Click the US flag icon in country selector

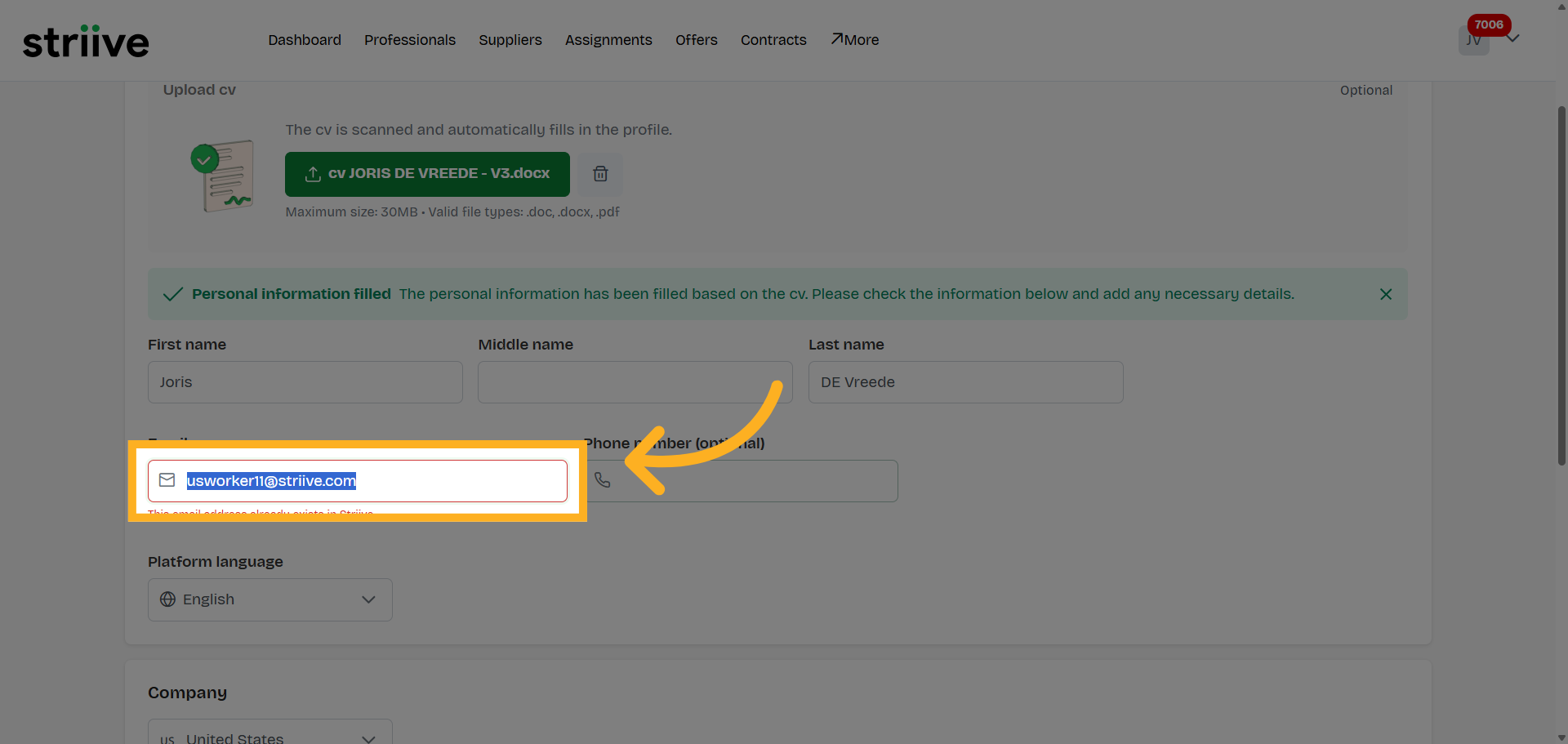[x=167, y=737]
